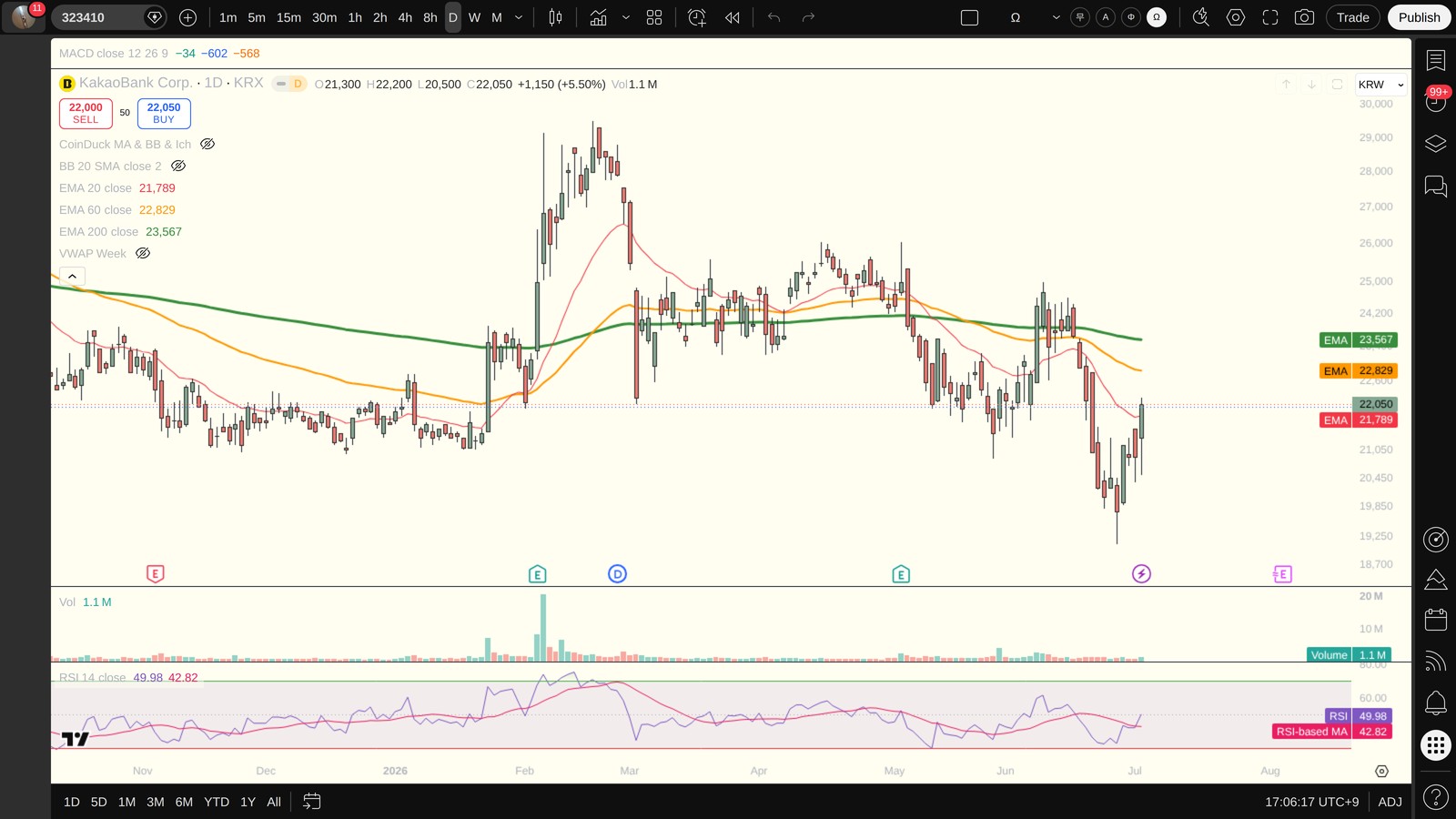
Task: Switch to the 15m timeframe
Action: click(288, 17)
